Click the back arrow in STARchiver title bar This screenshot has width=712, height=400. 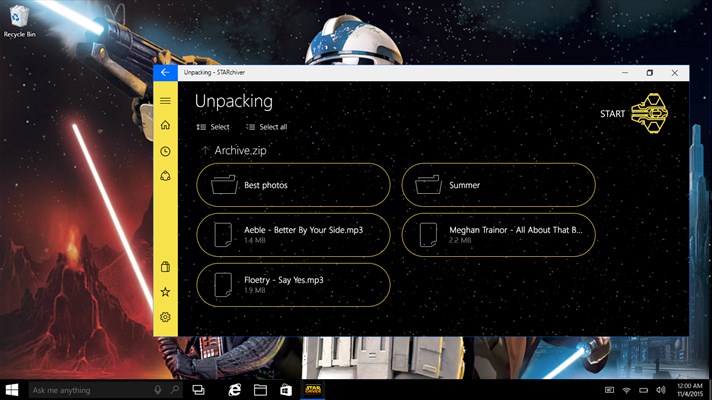pyautogui.click(x=165, y=73)
